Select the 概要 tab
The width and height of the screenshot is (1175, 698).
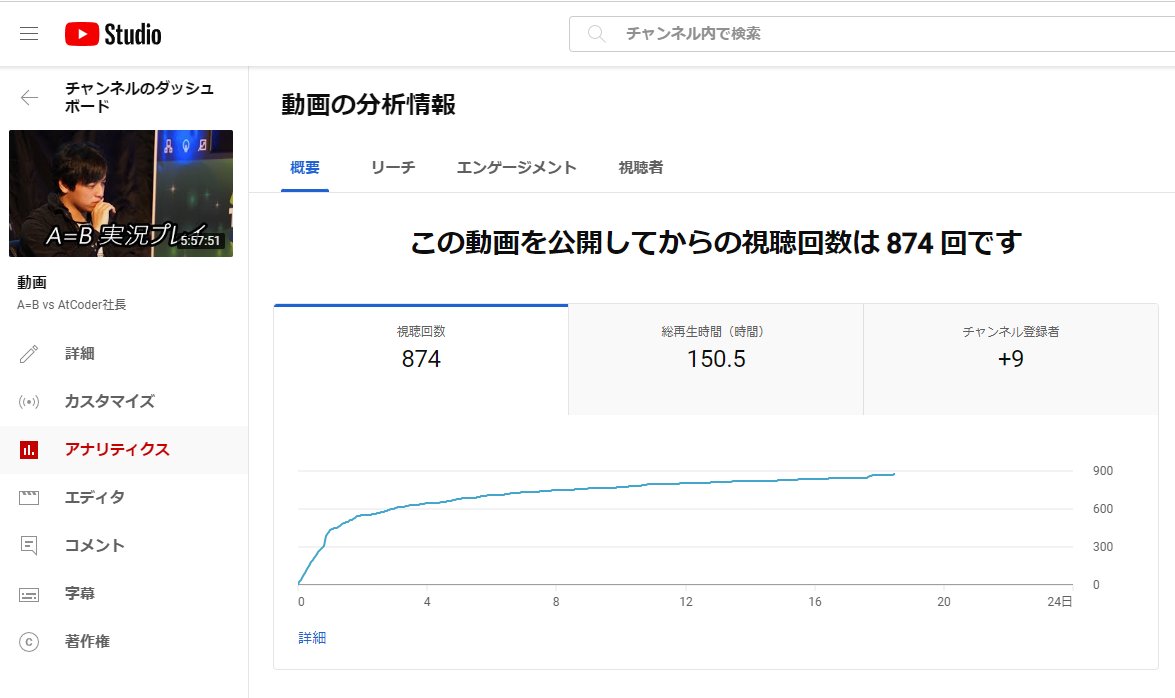(303, 167)
